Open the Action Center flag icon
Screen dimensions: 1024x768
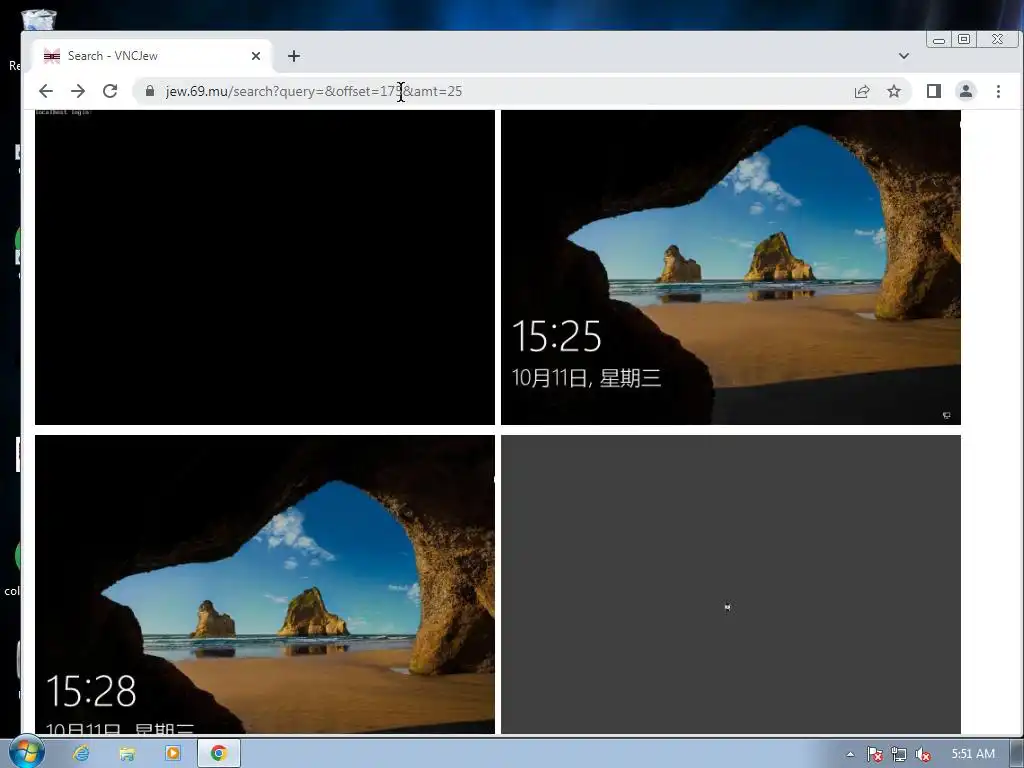click(874, 754)
